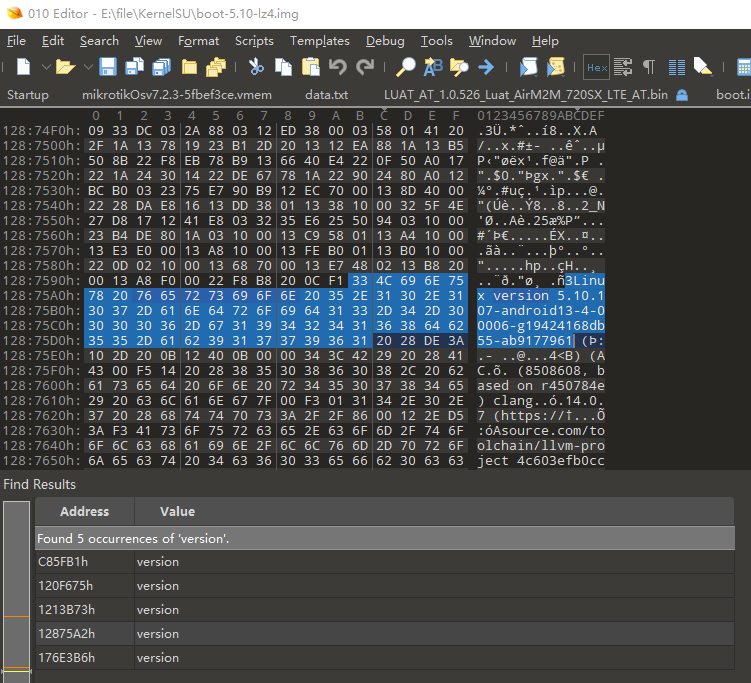
Task: Click the Save file icon
Action: coord(107,67)
